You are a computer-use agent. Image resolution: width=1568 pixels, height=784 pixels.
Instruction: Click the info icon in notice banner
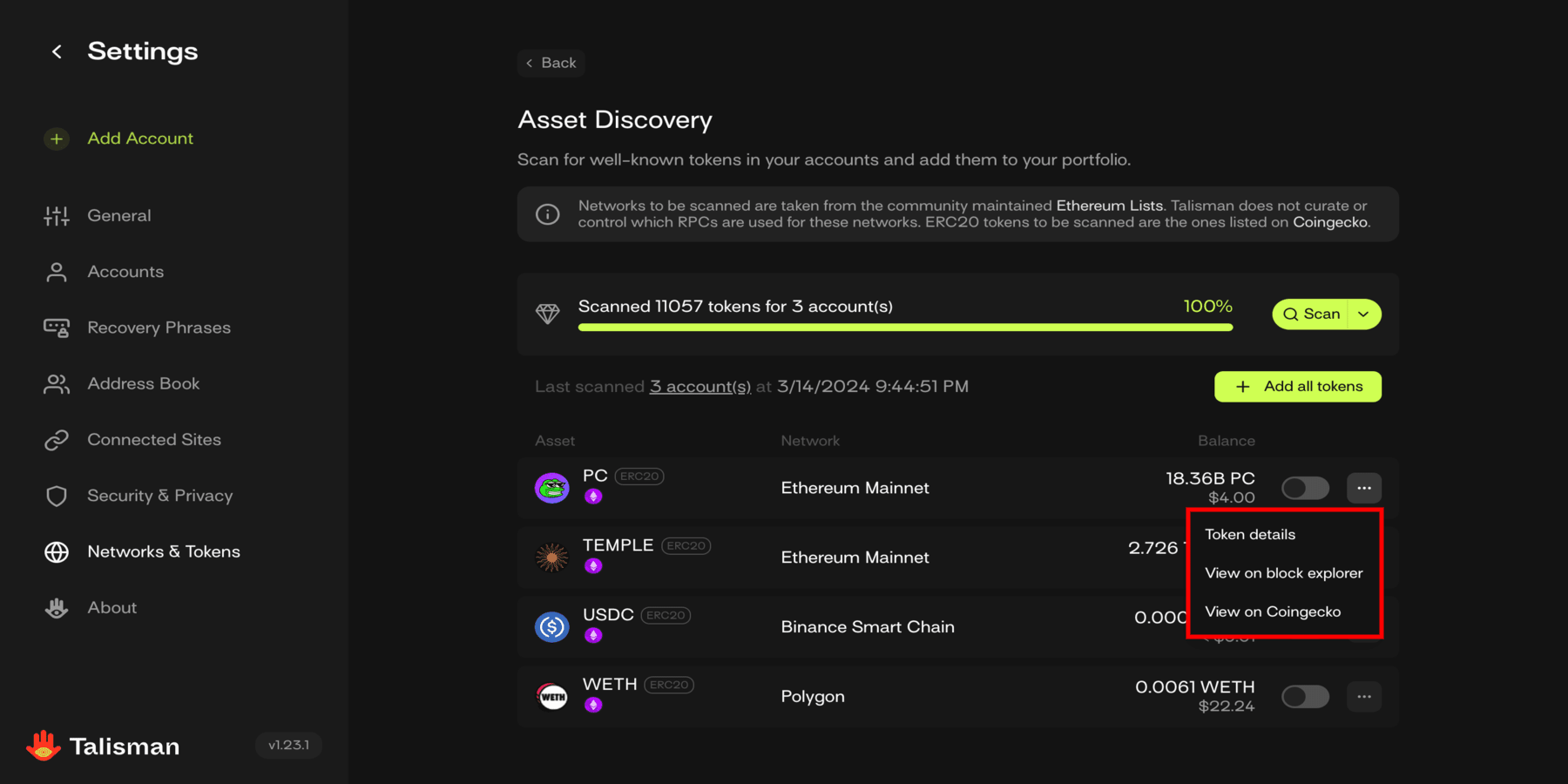point(547,214)
